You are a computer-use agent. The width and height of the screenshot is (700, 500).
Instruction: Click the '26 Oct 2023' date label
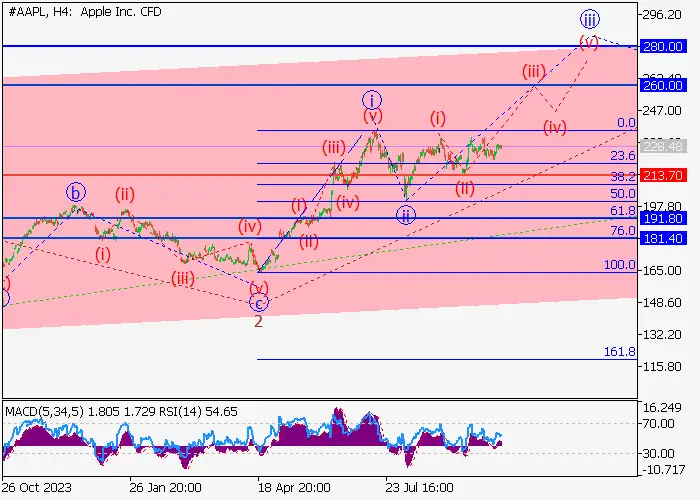point(36,487)
